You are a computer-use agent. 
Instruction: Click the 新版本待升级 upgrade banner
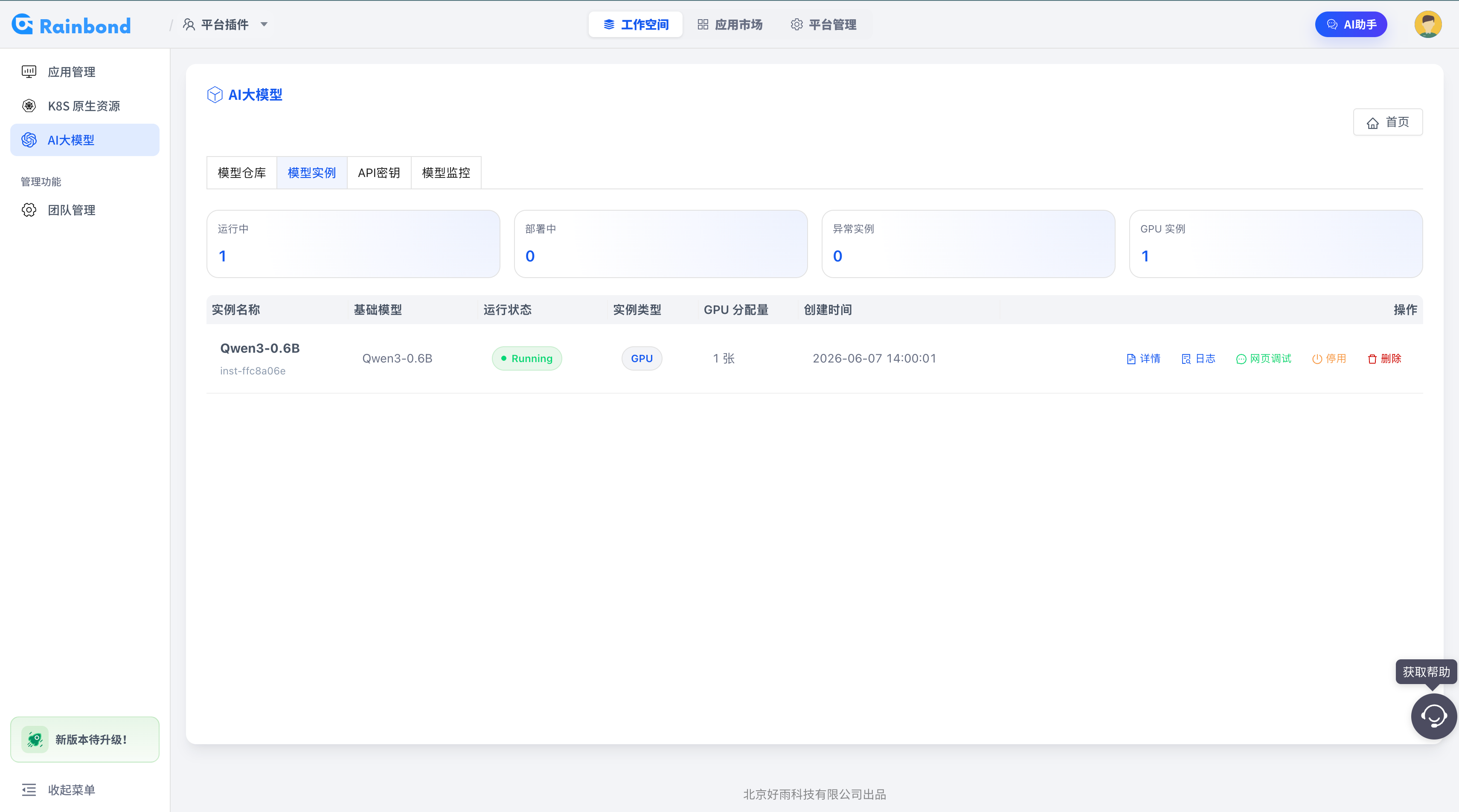[x=85, y=739]
